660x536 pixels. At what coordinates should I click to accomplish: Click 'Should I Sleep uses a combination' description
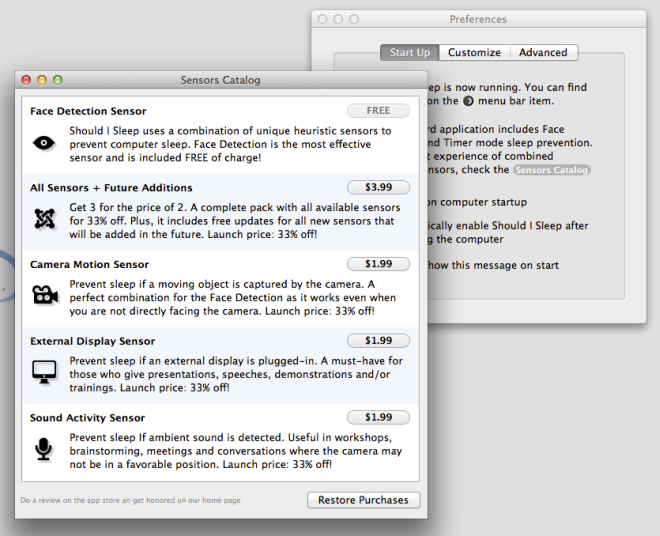[230, 144]
